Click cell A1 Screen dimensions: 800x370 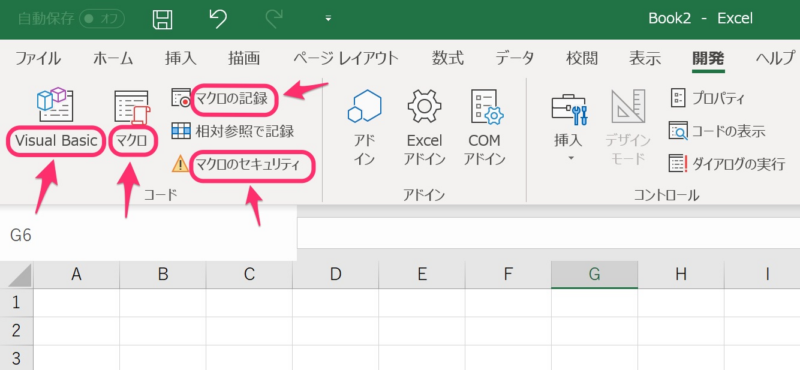77,303
